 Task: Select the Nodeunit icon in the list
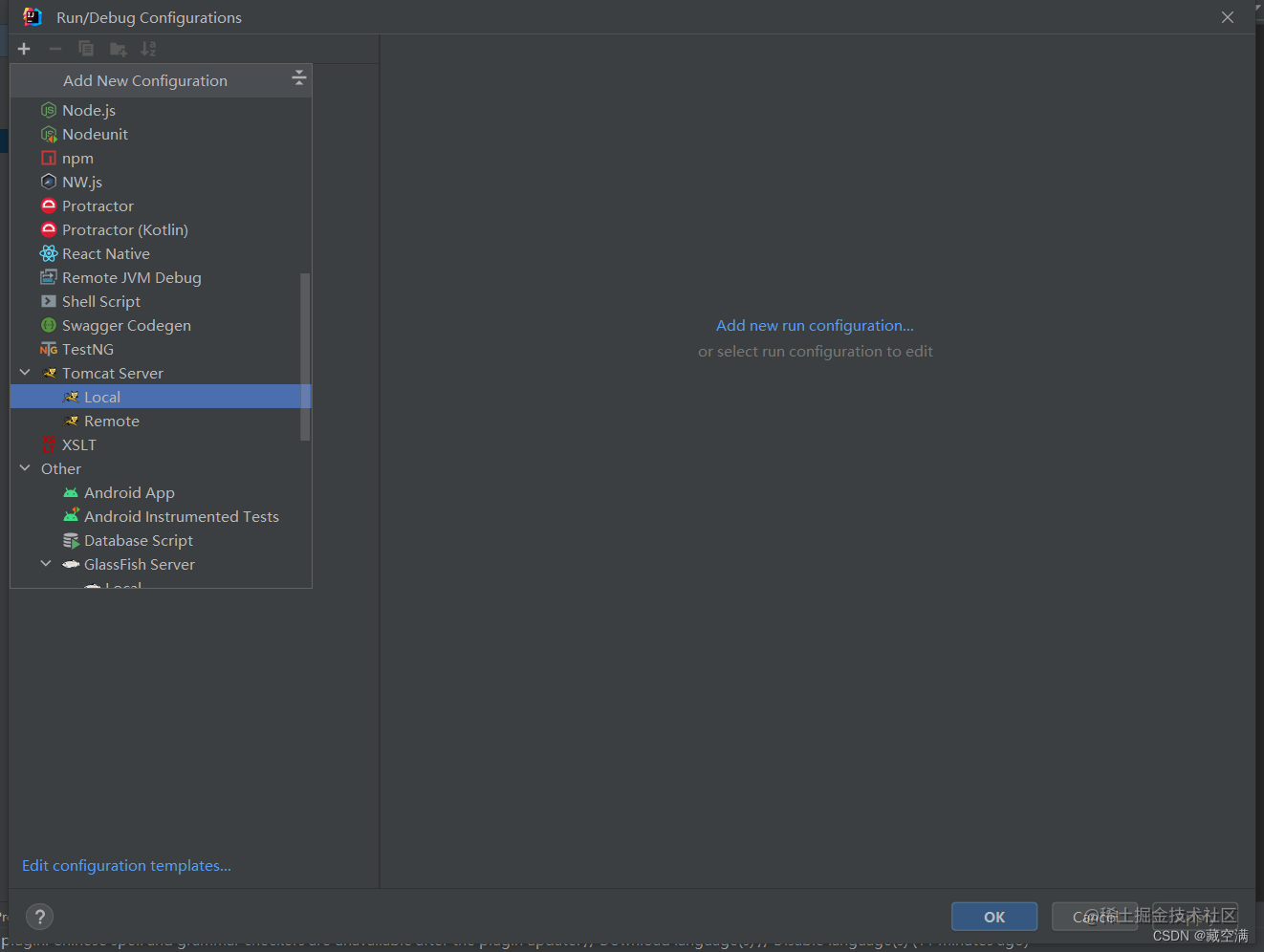49,134
